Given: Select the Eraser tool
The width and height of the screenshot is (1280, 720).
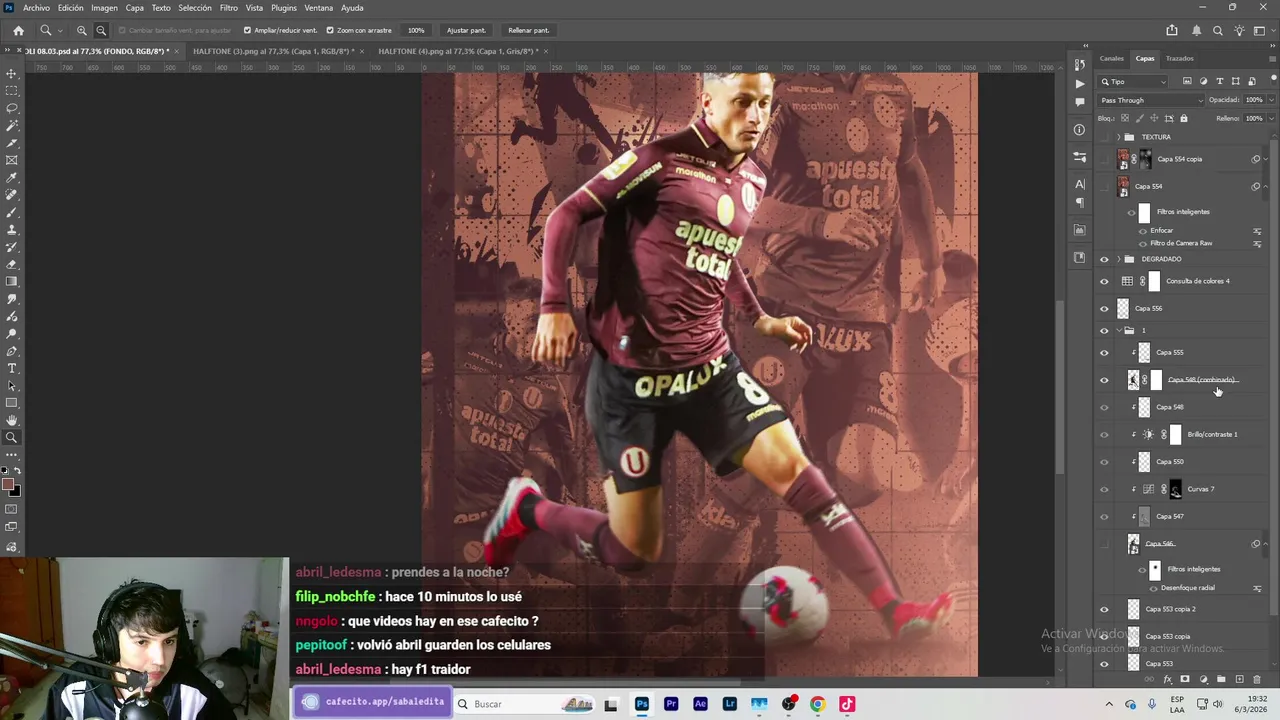Looking at the screenshot, I should click(x=12, y=264).
